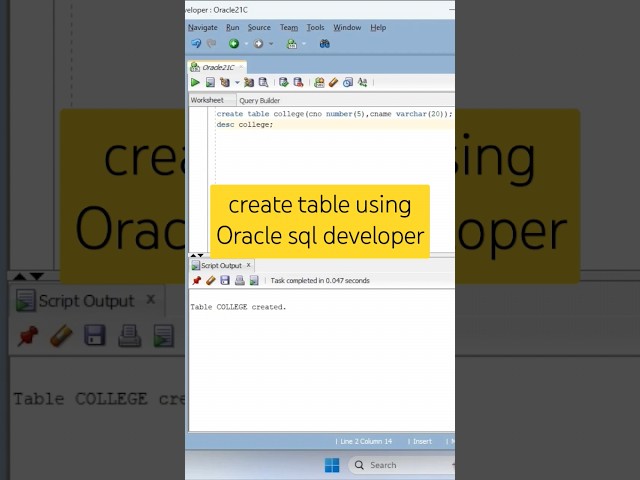The height and width of the screenshot is (480, 640).
Task: Click the To Upper/Lower case Aa icon
Action: 362,82
